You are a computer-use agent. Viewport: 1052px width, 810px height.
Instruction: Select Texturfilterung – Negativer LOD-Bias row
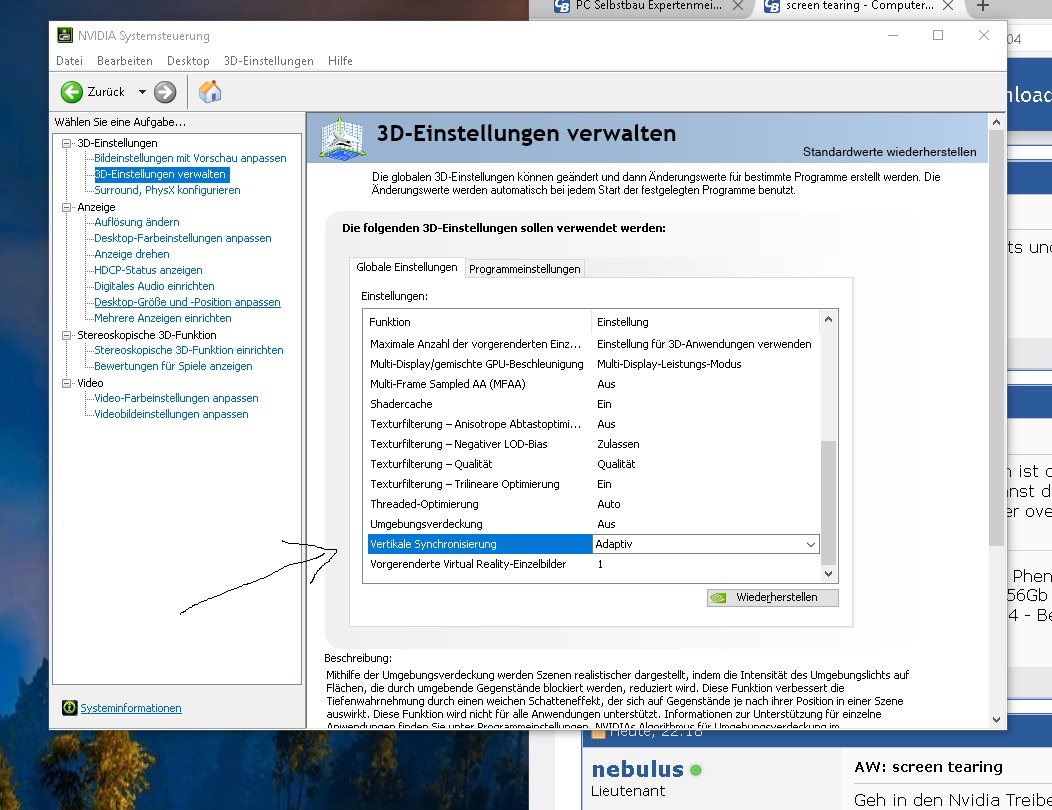click(x=593, y=444)
